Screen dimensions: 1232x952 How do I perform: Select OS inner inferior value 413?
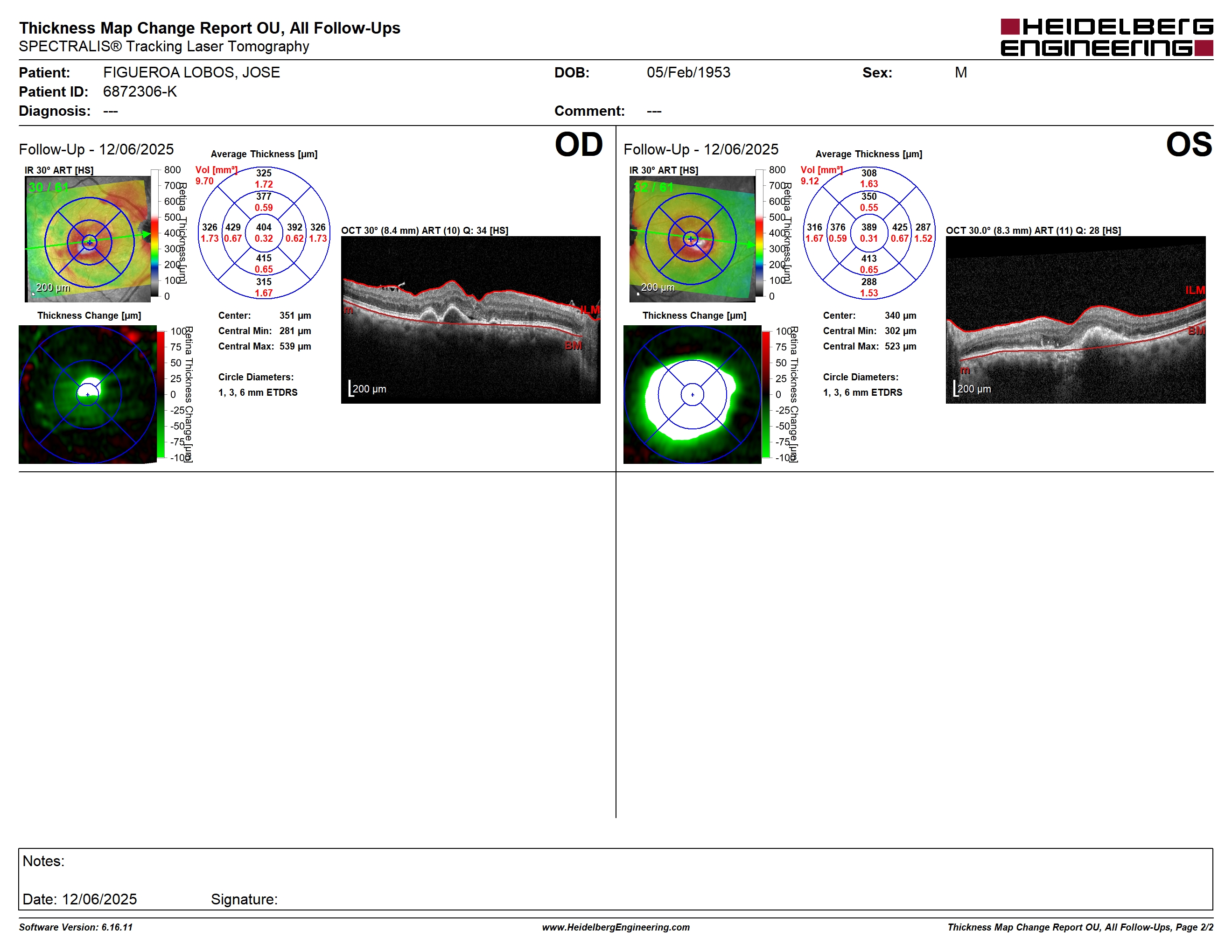[x=869, y=259]
